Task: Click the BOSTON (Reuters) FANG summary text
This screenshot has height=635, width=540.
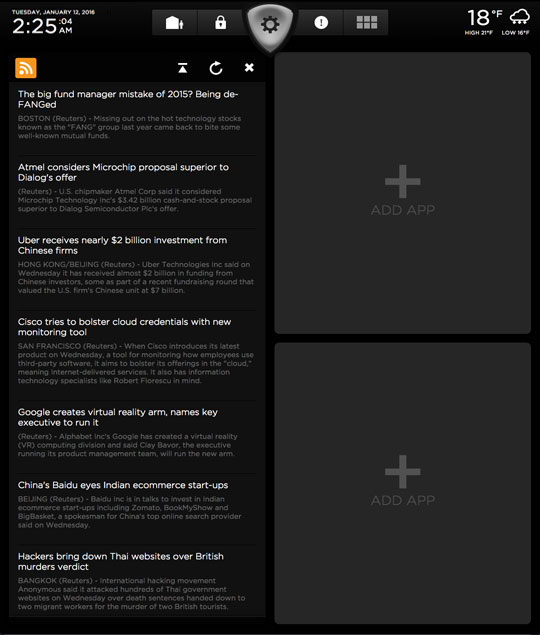Action: (129, 127)
